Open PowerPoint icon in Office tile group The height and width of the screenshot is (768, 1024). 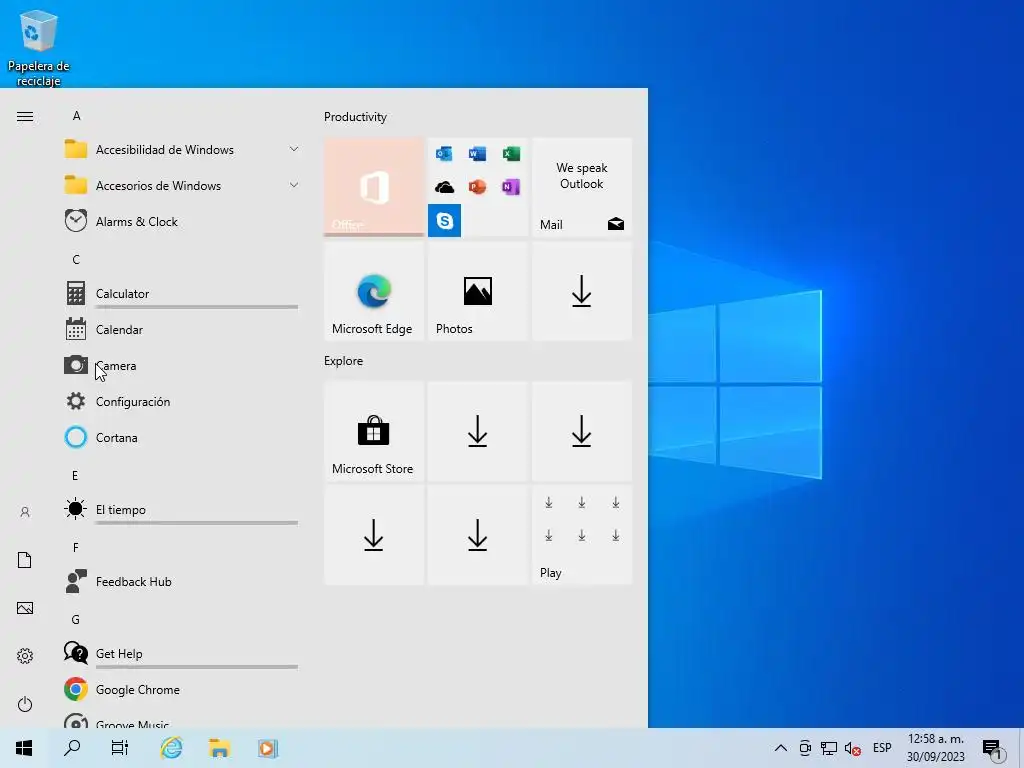click(x=477, y=187)
